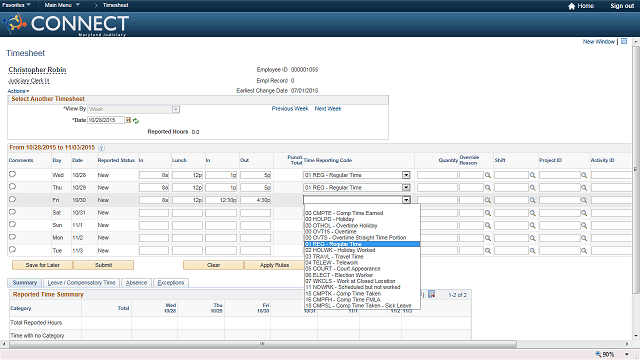Click the horizontal scrollbar at page bottom
The height and width of the screenshot is (360, 640).
pyautogui.click(x=263, y=344)
